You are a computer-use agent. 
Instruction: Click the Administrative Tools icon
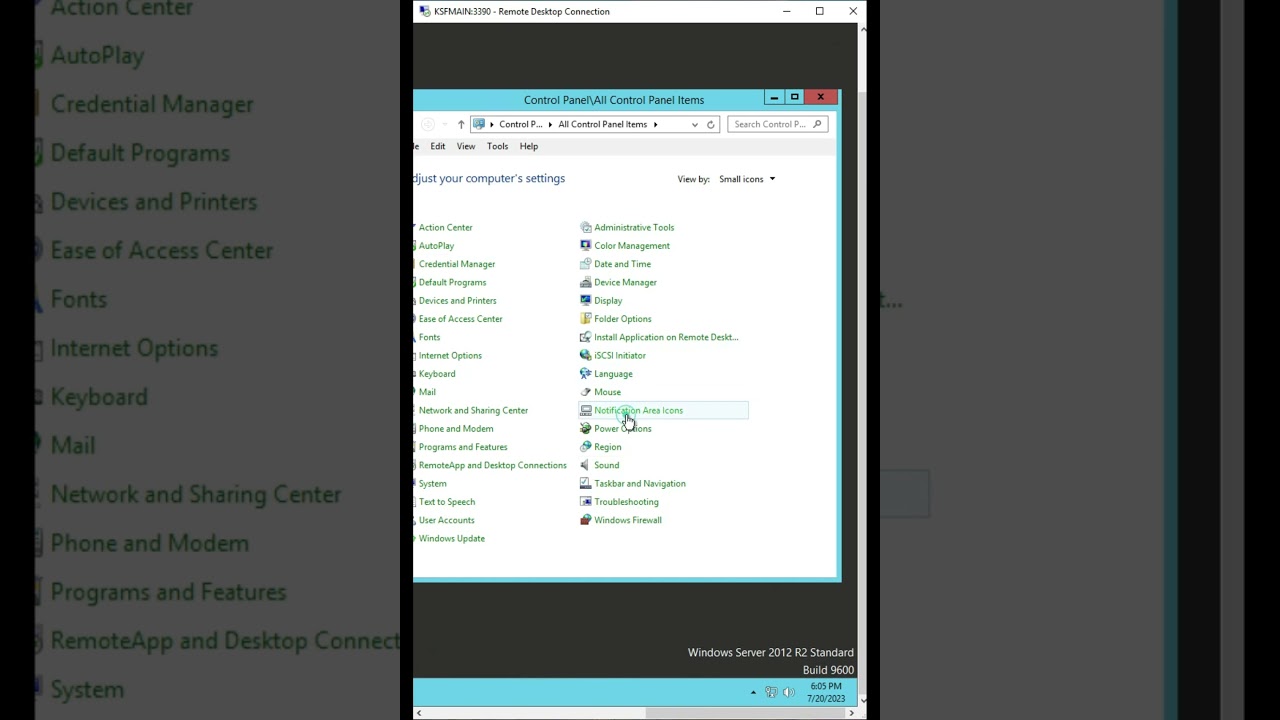pyautogui.click(x=586, y=227)
